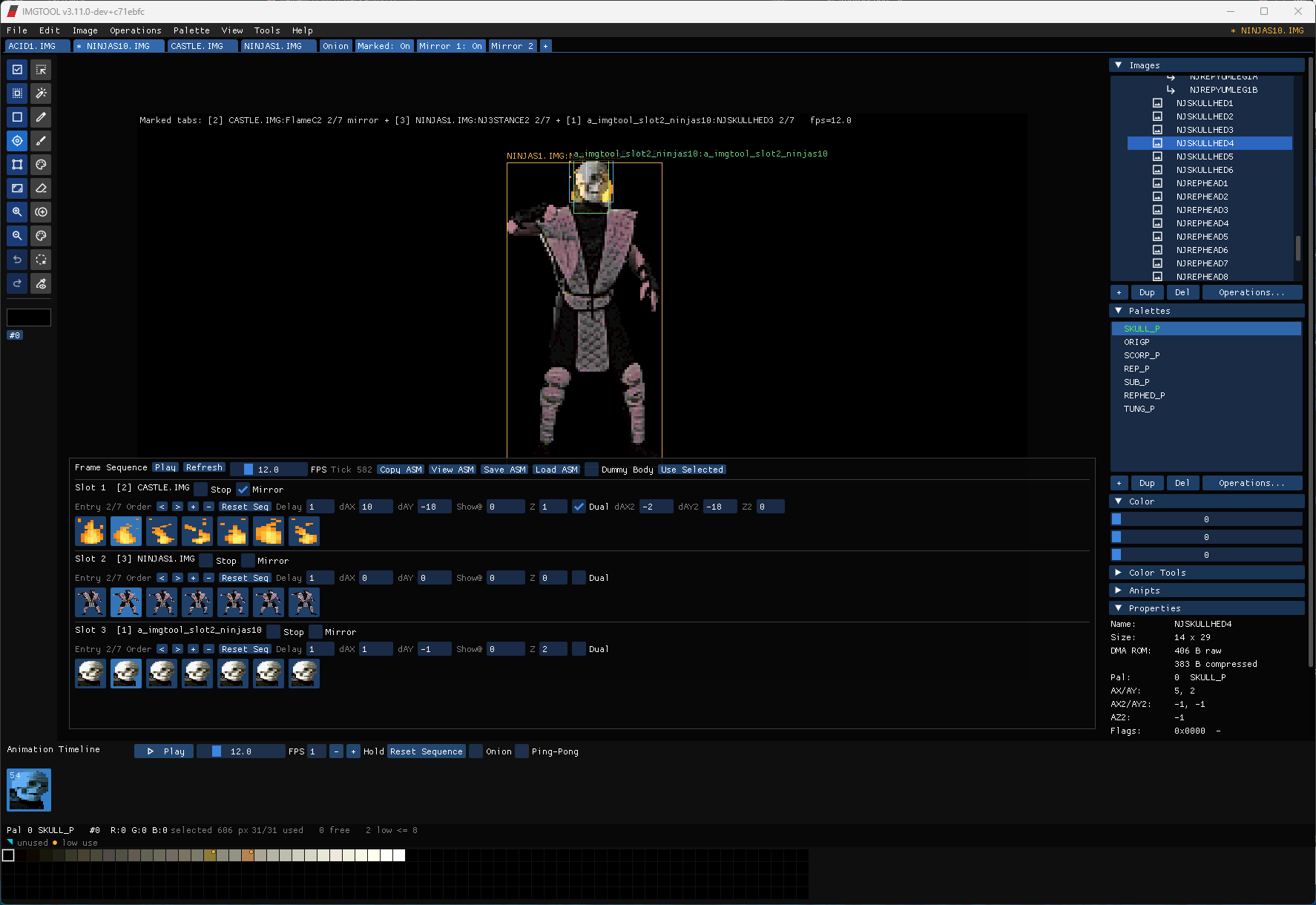This screenshot has height=905, width=1316.
Task: Click the previous-entry arrow in Slot 1
Action: tap(162, 507)
